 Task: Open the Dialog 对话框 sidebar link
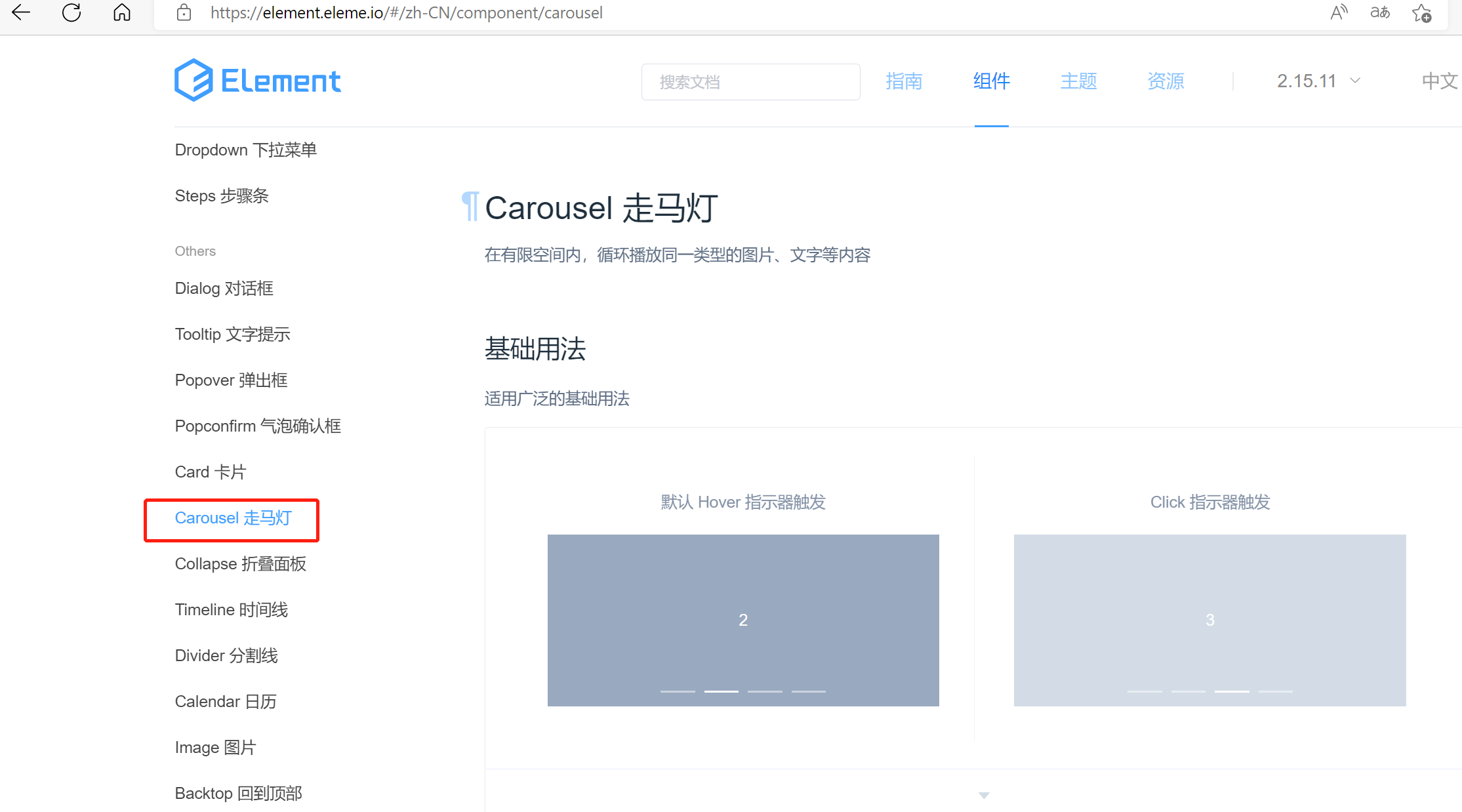point(224,288)
